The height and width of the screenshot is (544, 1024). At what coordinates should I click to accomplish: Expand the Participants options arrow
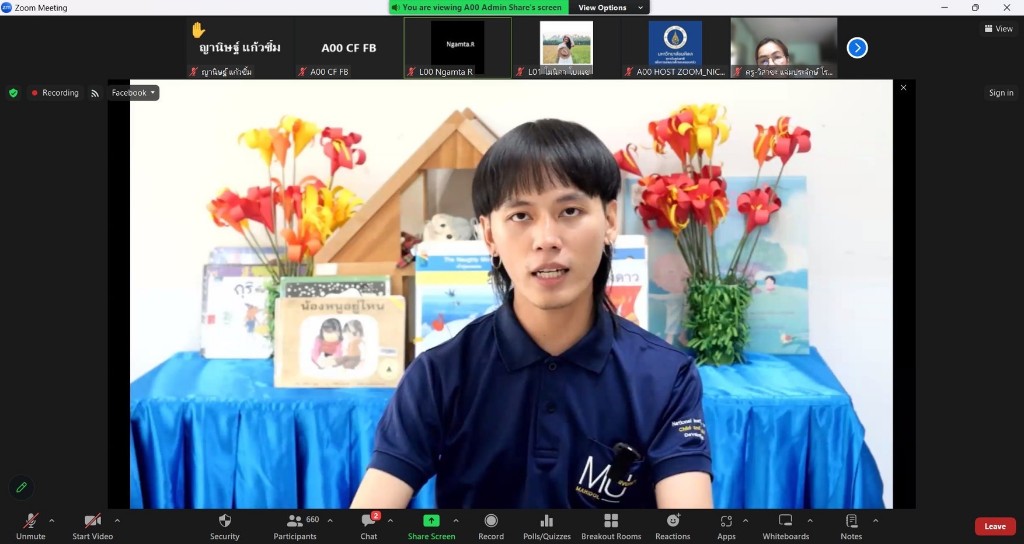330,520
